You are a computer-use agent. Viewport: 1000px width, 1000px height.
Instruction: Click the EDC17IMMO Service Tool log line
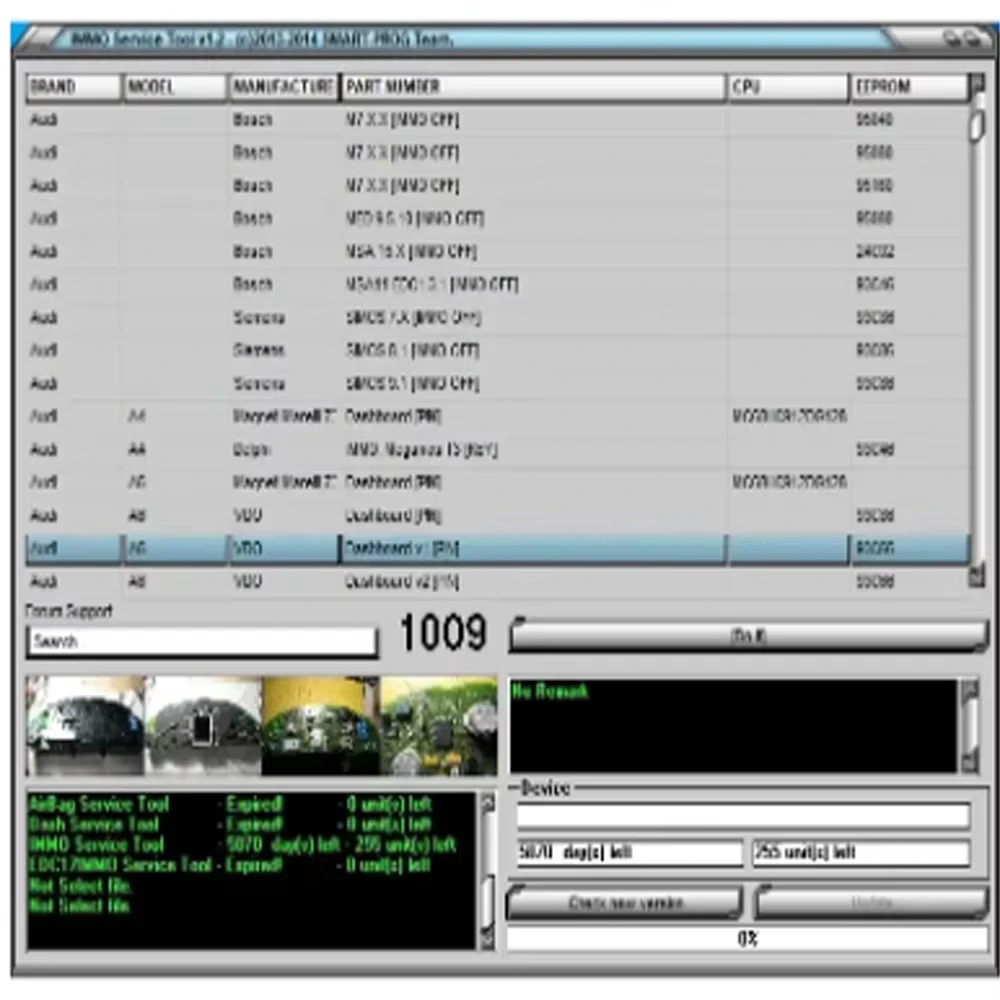[x=231, y=865]
